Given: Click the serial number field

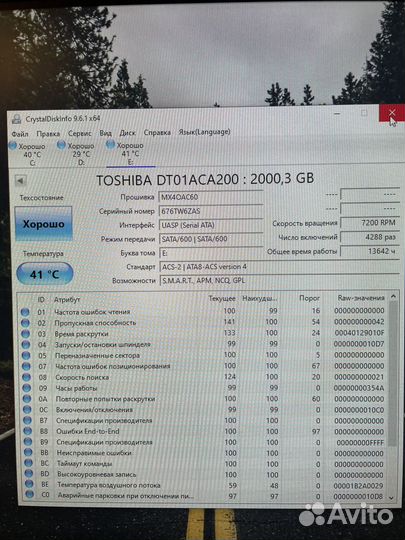Looking at the screenshot, I should [211, 211].
